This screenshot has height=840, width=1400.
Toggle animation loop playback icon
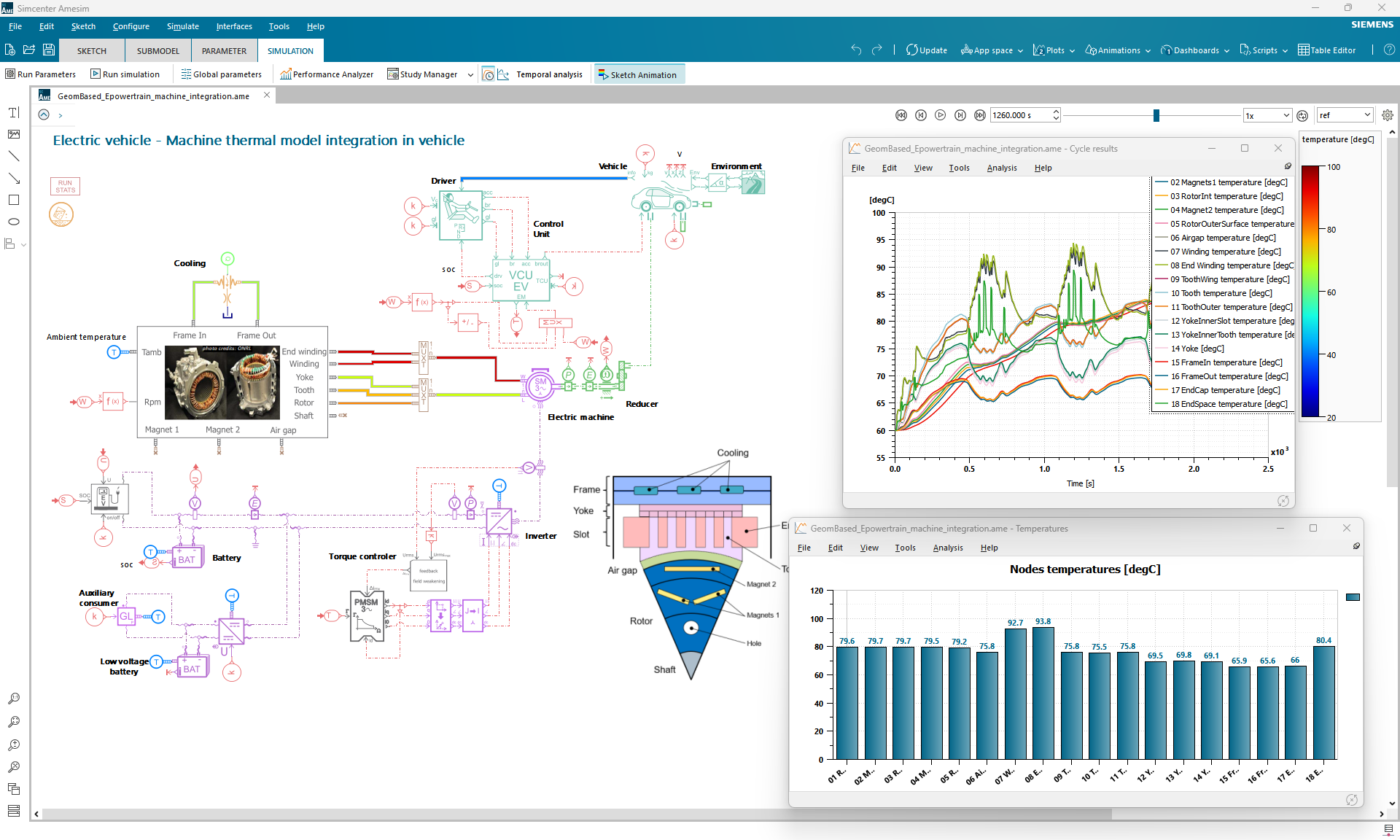click(1302, 115)
